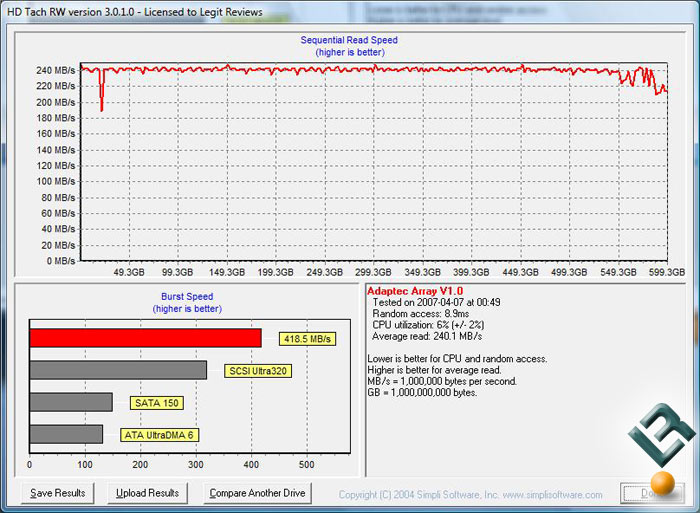Click the Adaptec Array V1.0 heading

click(x=415, y=291)
